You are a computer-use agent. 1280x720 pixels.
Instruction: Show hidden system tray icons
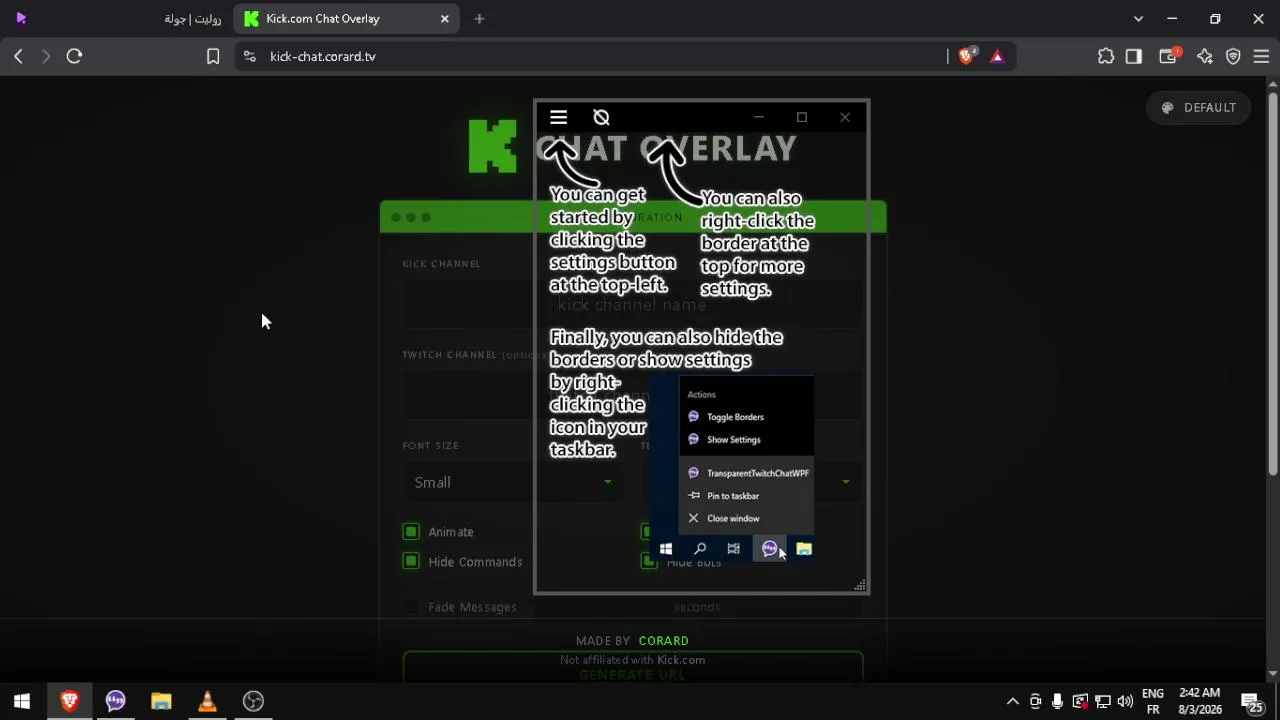tap(1012, 701)
